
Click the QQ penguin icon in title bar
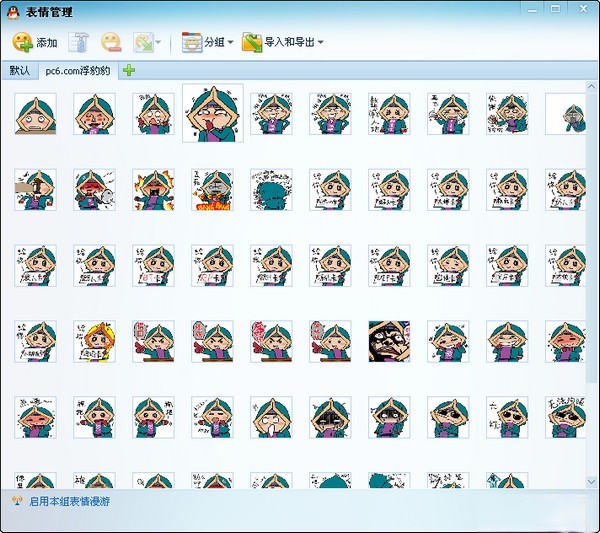point(12,11)
